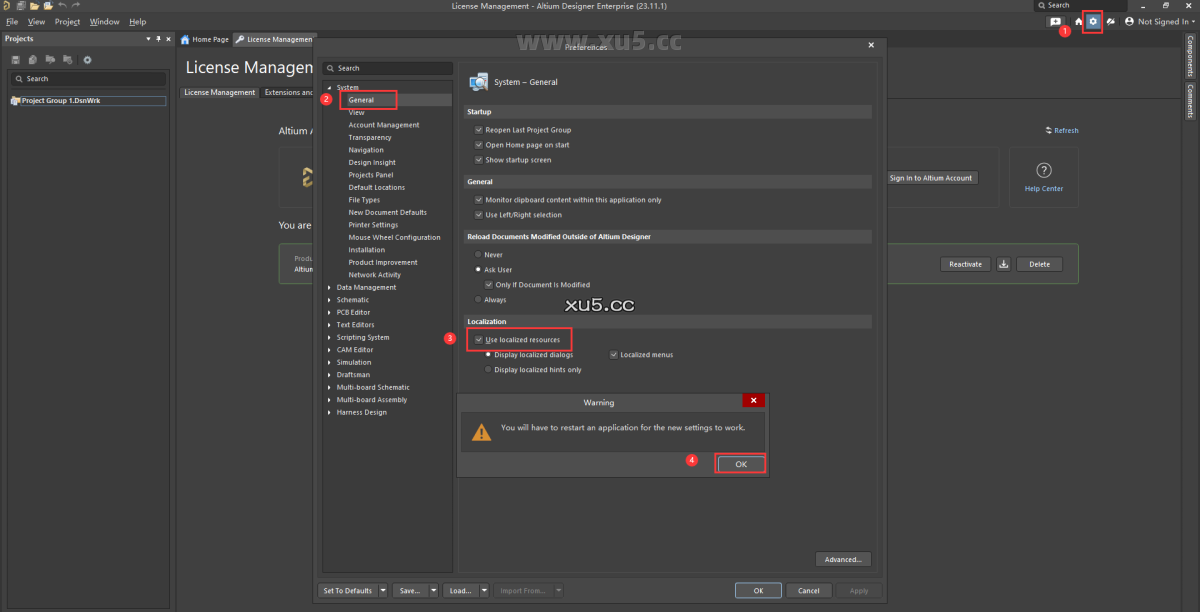This screenshot has height=612, width=1200.
Task: Select the Never radio button for reload documents
Action: (479, 254)
